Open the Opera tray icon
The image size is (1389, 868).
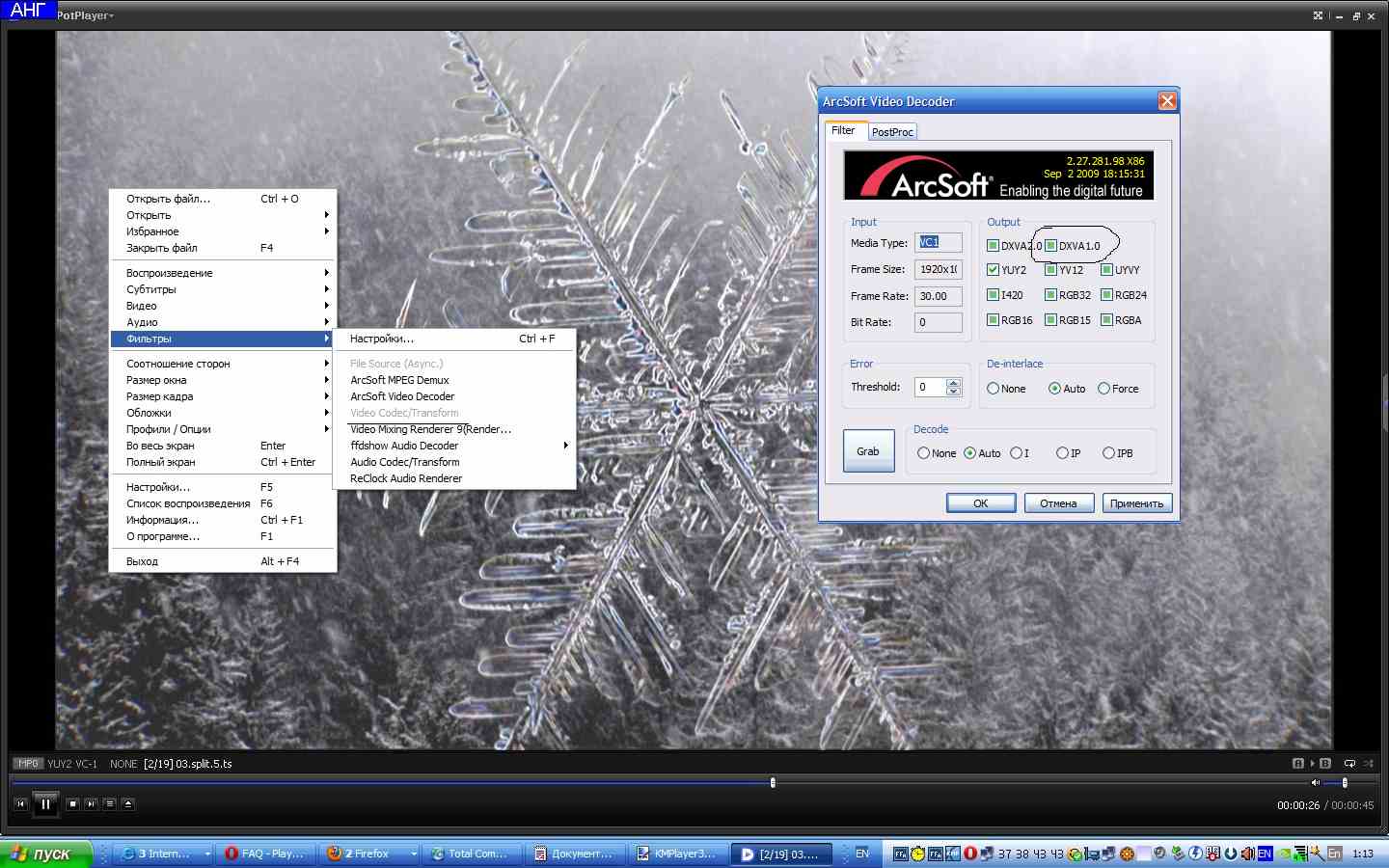click(970, 854)
